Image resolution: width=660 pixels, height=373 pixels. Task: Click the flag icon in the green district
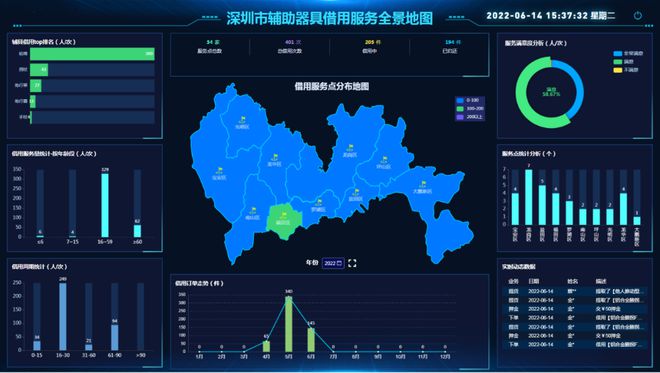(284, 216)
